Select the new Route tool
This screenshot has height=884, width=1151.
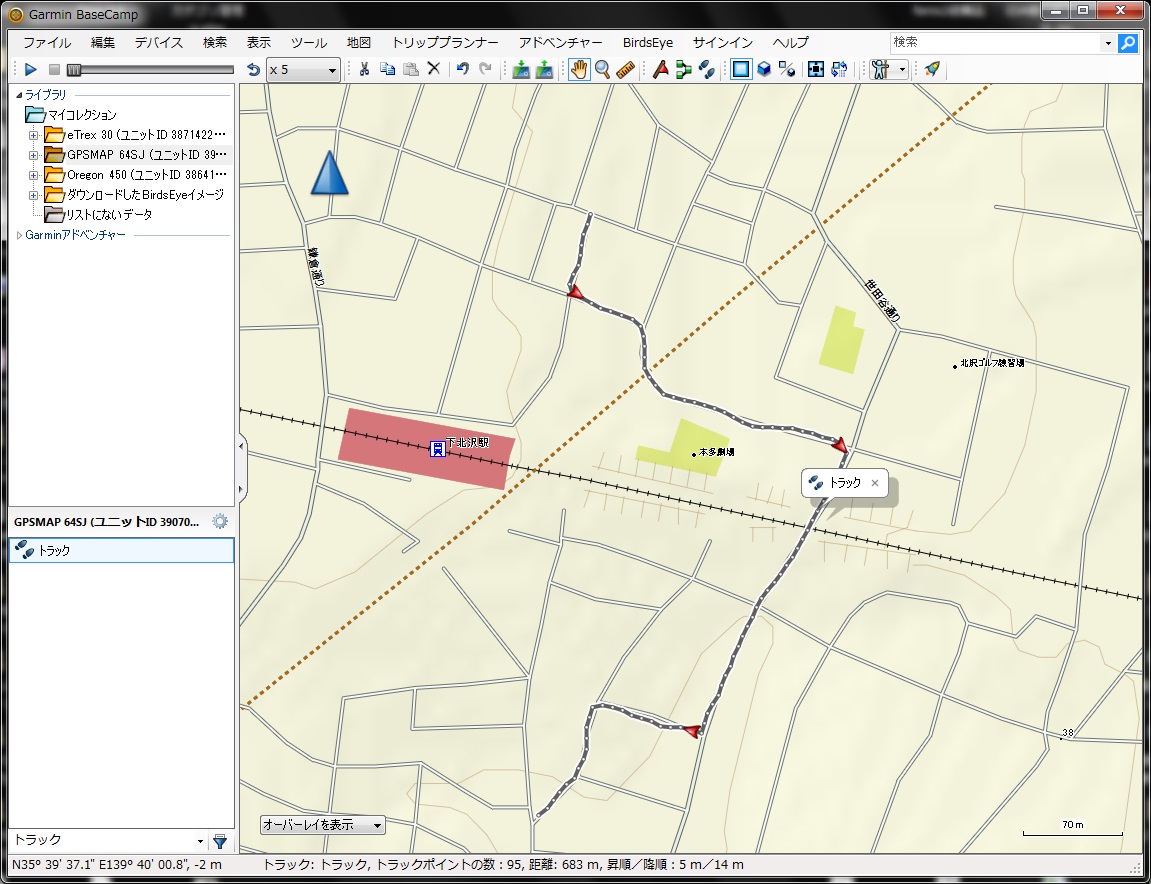coord(683,69)
